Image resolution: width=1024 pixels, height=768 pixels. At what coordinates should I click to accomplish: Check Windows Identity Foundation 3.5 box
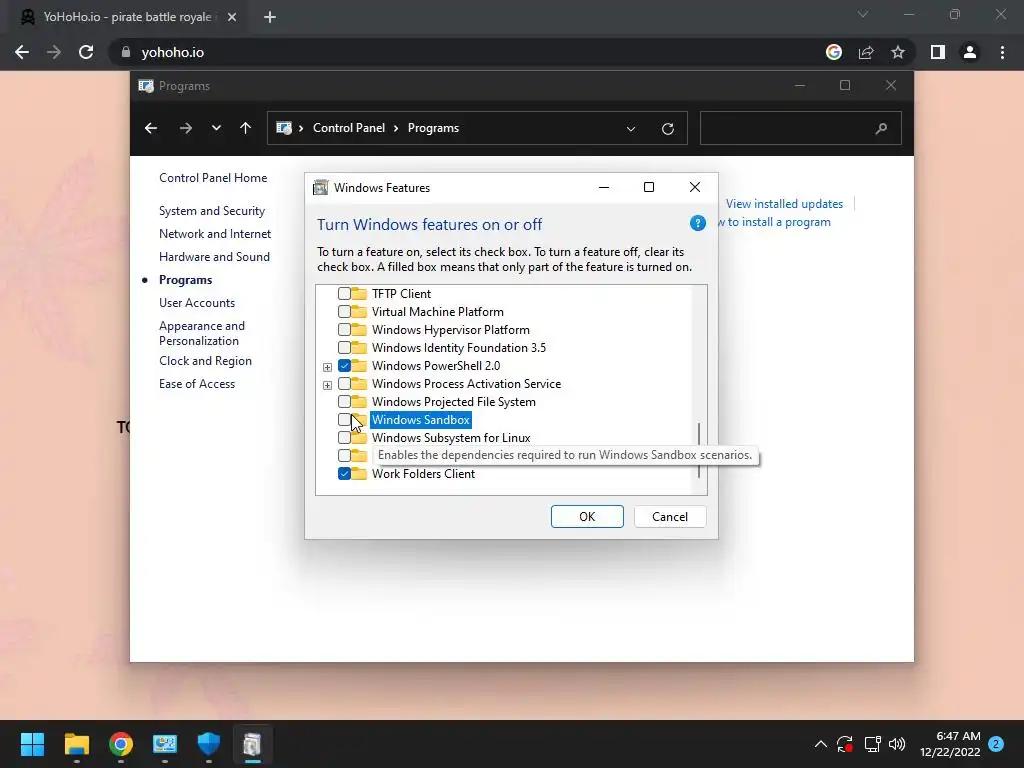click(x=344, y=347)
